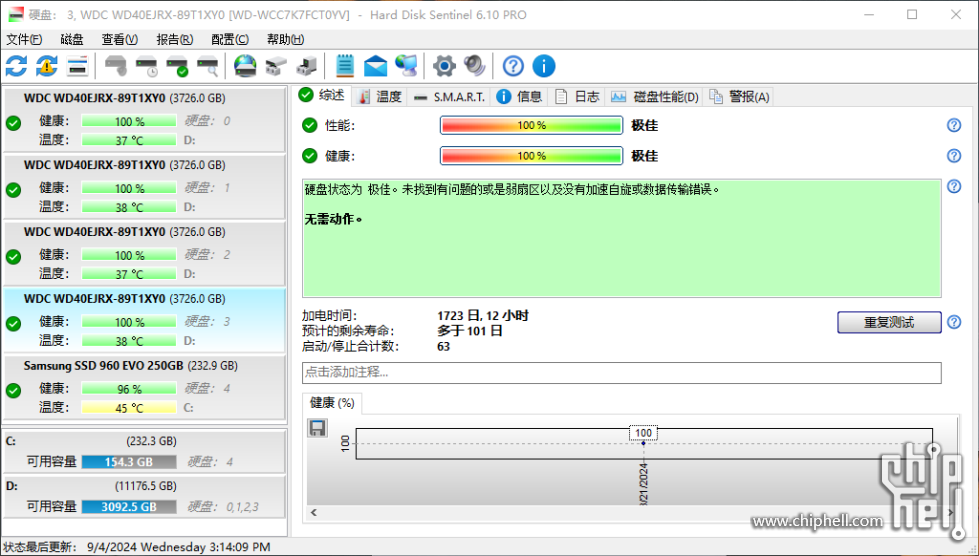The height and width of the screenshot is (556, 979).
Task: Click the help icon beside 性能 bar
Action: coord(954,125)
